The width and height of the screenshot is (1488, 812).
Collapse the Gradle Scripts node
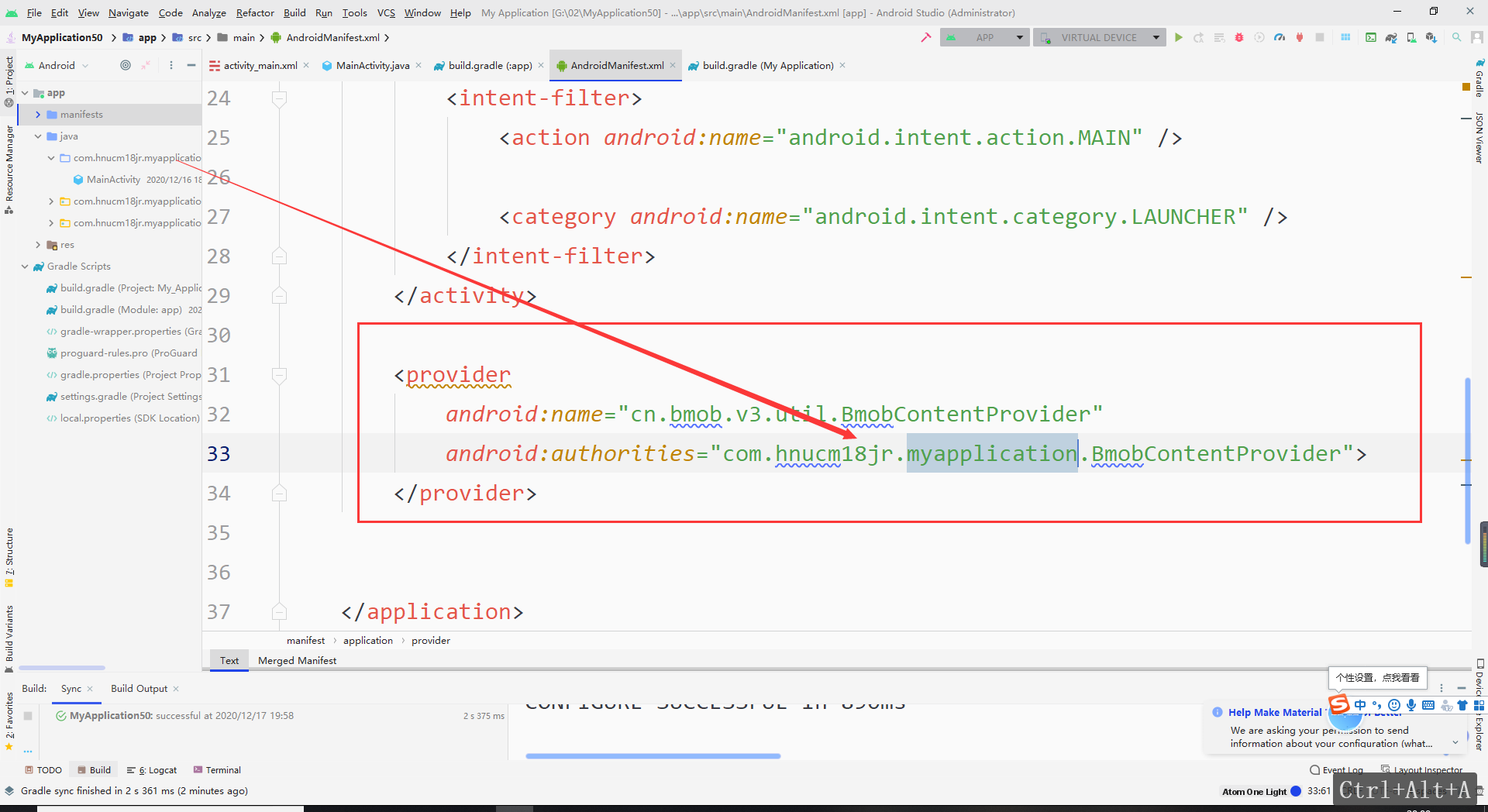pos(25,267)
